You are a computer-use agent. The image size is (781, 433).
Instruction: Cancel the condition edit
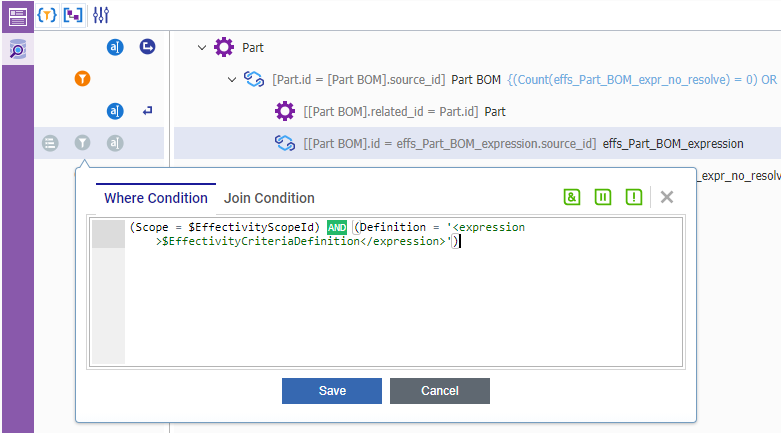[440, 391]
